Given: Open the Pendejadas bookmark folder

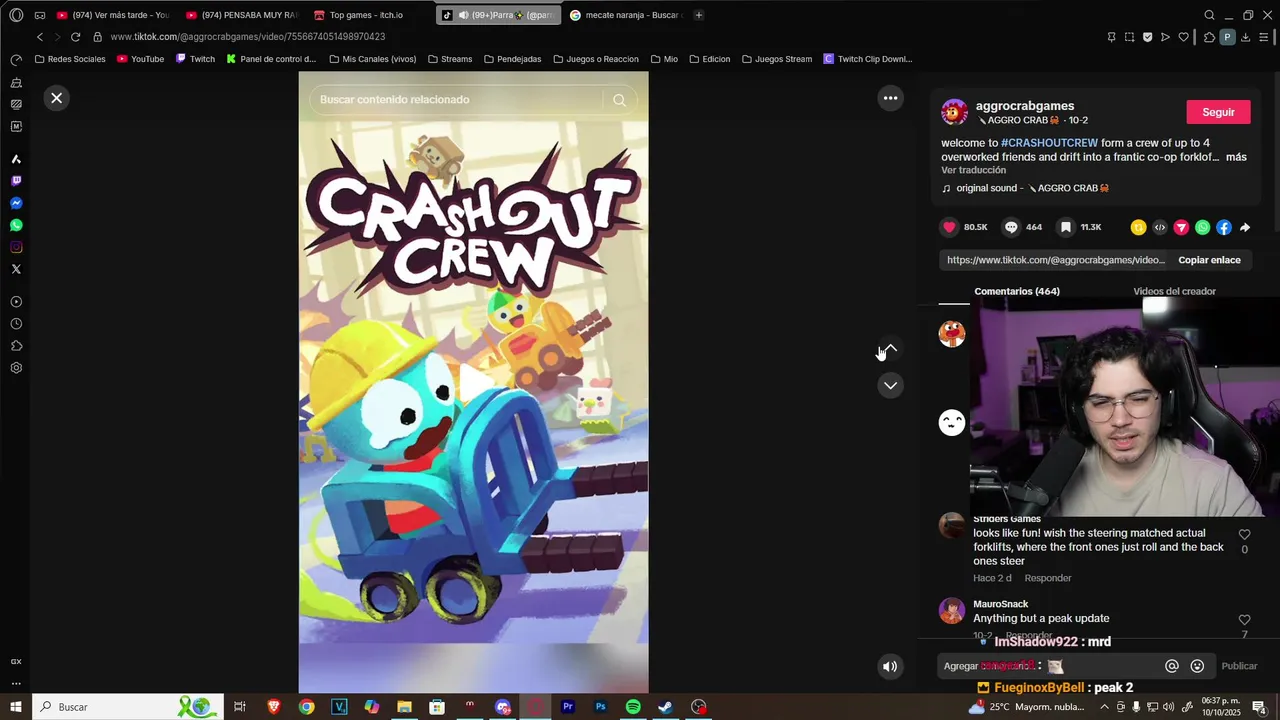Looking at the screenshot, I should (512, 59).
